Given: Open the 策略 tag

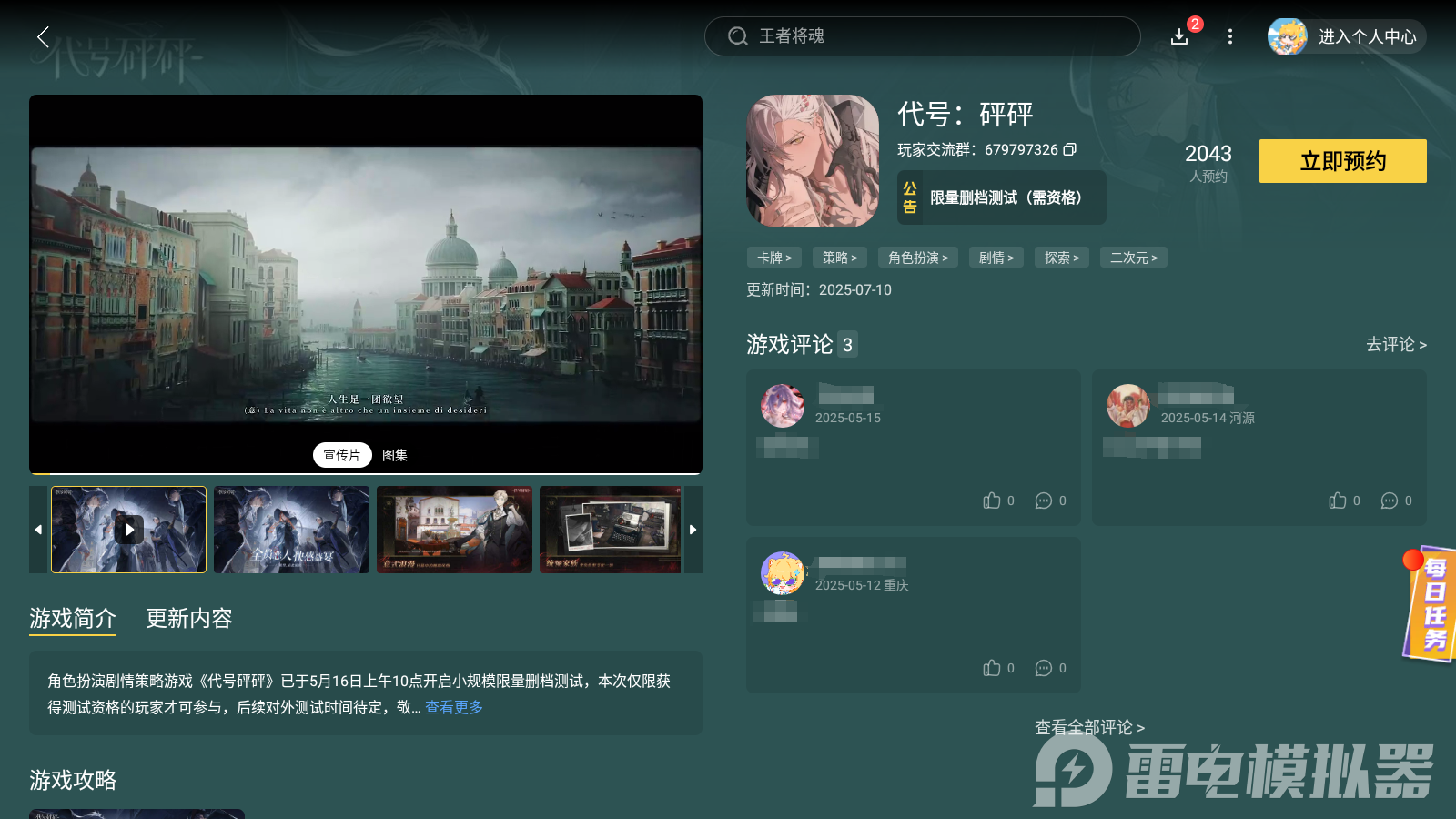Looking at the screenshot, I should pyautogui.click(x=840, y=258).
